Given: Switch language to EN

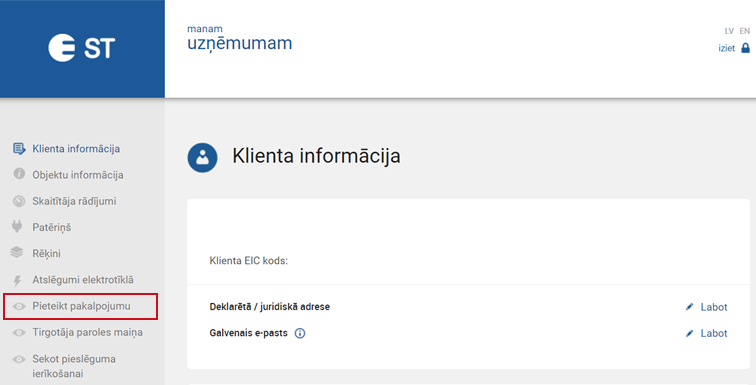Looking at the screenshot, I should 745,31.
